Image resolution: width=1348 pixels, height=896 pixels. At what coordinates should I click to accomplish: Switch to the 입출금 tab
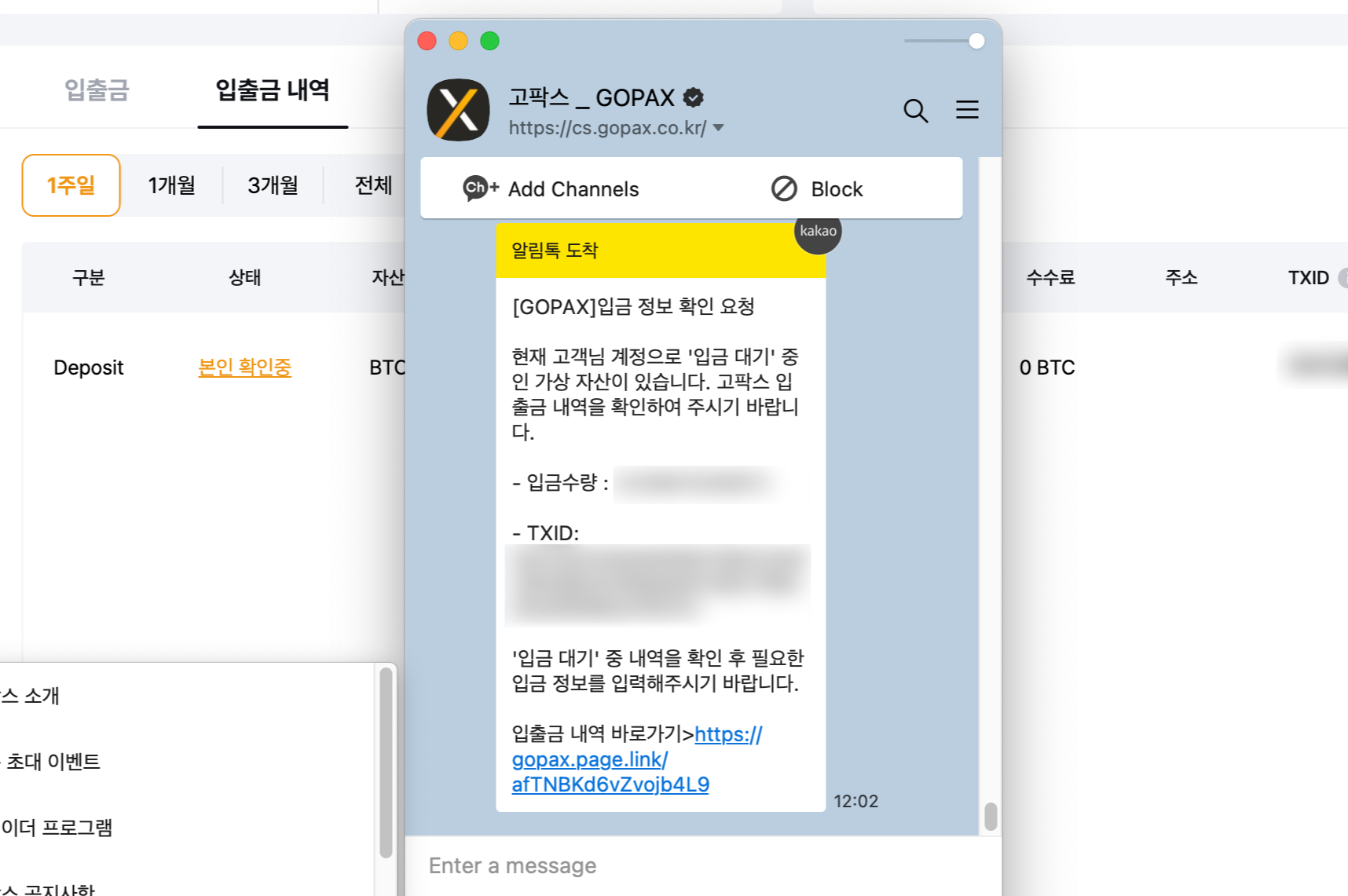97,90
